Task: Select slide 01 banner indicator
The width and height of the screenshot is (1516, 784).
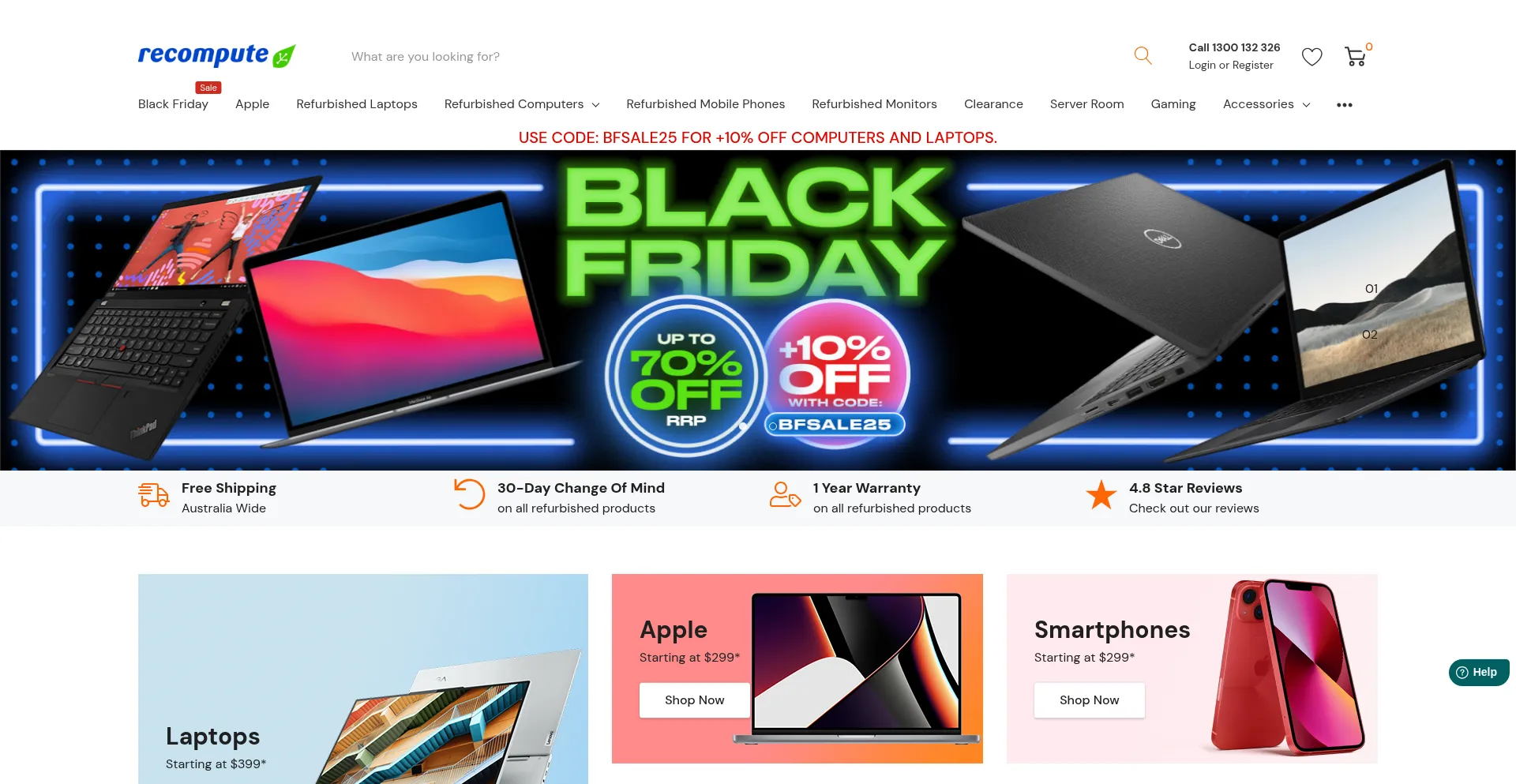Action: (1372, 289)
